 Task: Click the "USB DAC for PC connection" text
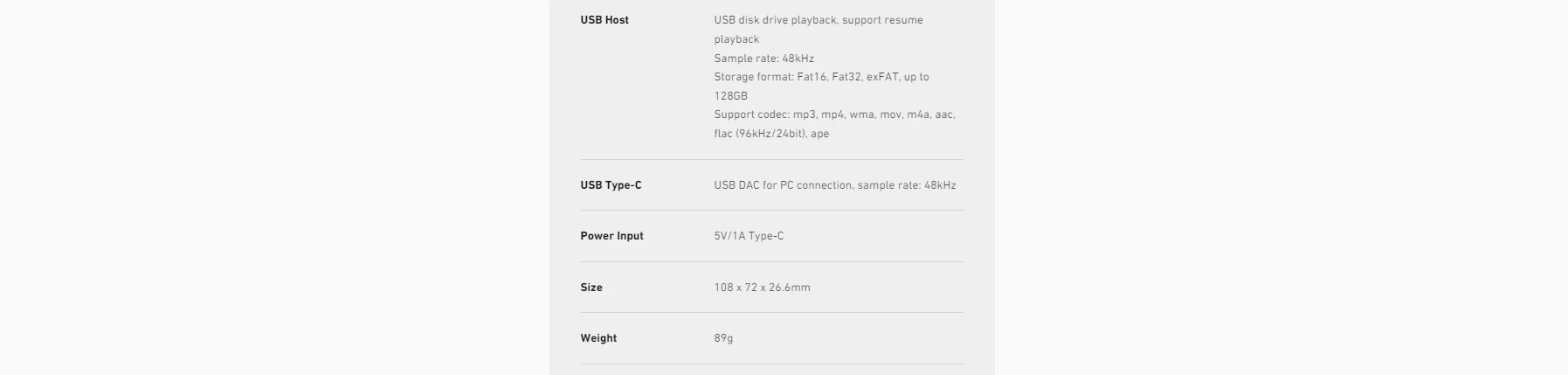834,185
